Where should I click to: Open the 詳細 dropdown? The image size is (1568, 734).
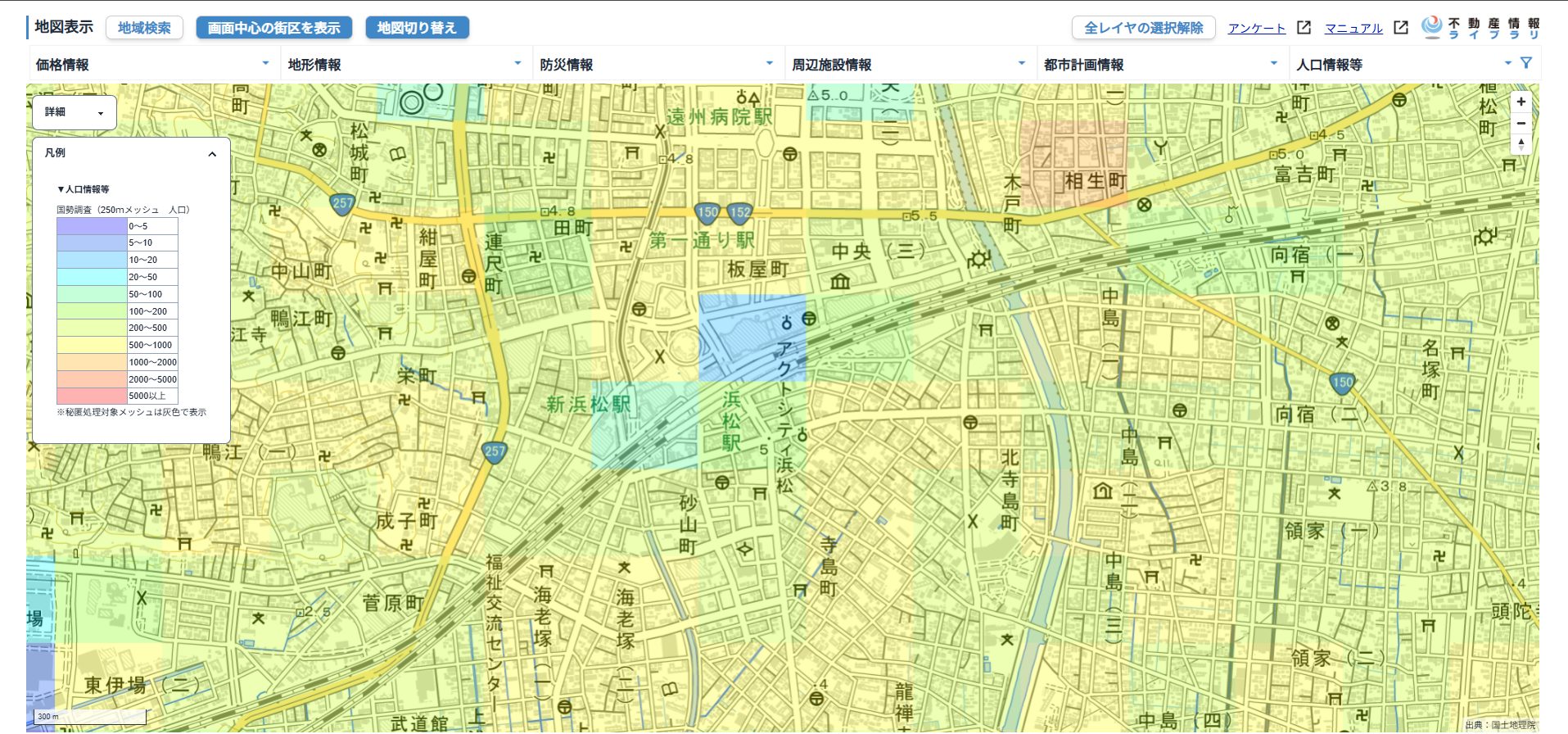[75, 112]
